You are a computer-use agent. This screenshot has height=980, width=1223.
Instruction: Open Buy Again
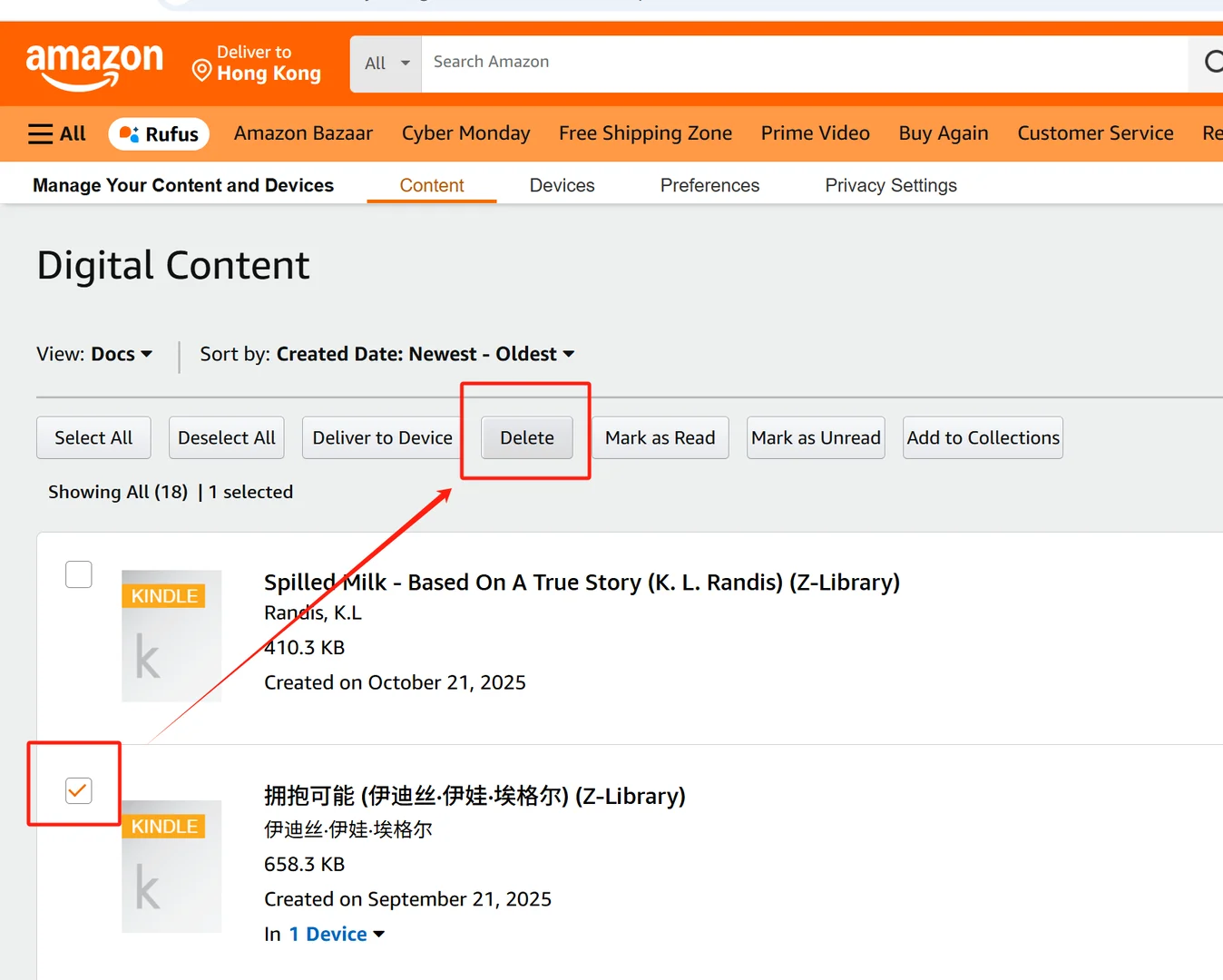pos(944,133)
